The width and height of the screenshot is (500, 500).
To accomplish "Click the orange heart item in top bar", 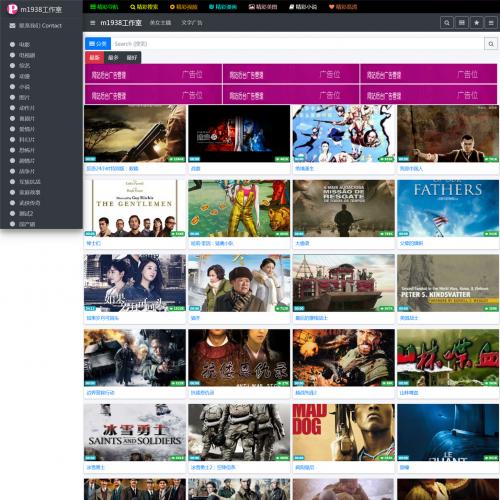I will pyautogui.click(x=343, y=7).
